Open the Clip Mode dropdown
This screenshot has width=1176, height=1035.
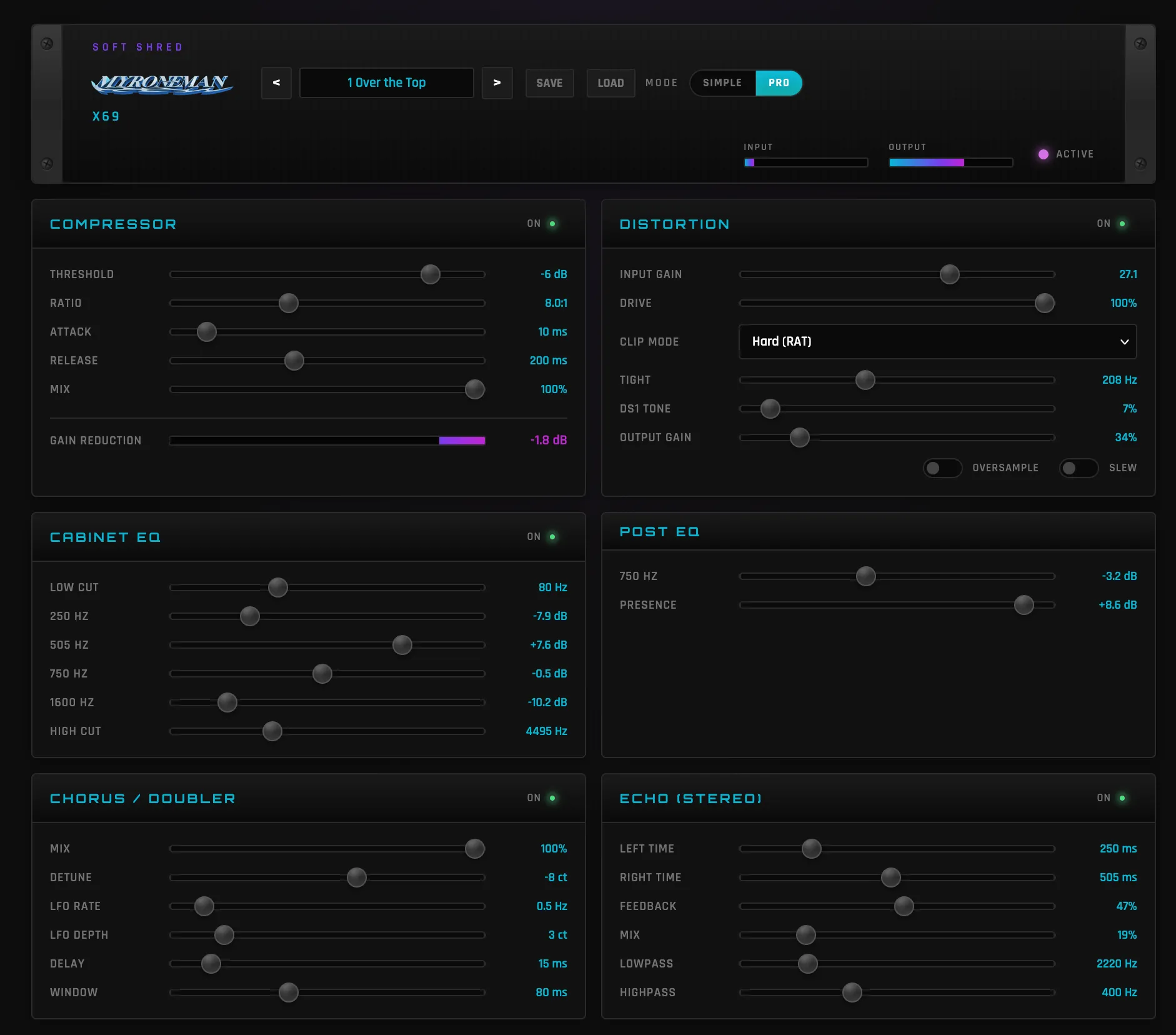pyautogui.click(x=937, y=342)
